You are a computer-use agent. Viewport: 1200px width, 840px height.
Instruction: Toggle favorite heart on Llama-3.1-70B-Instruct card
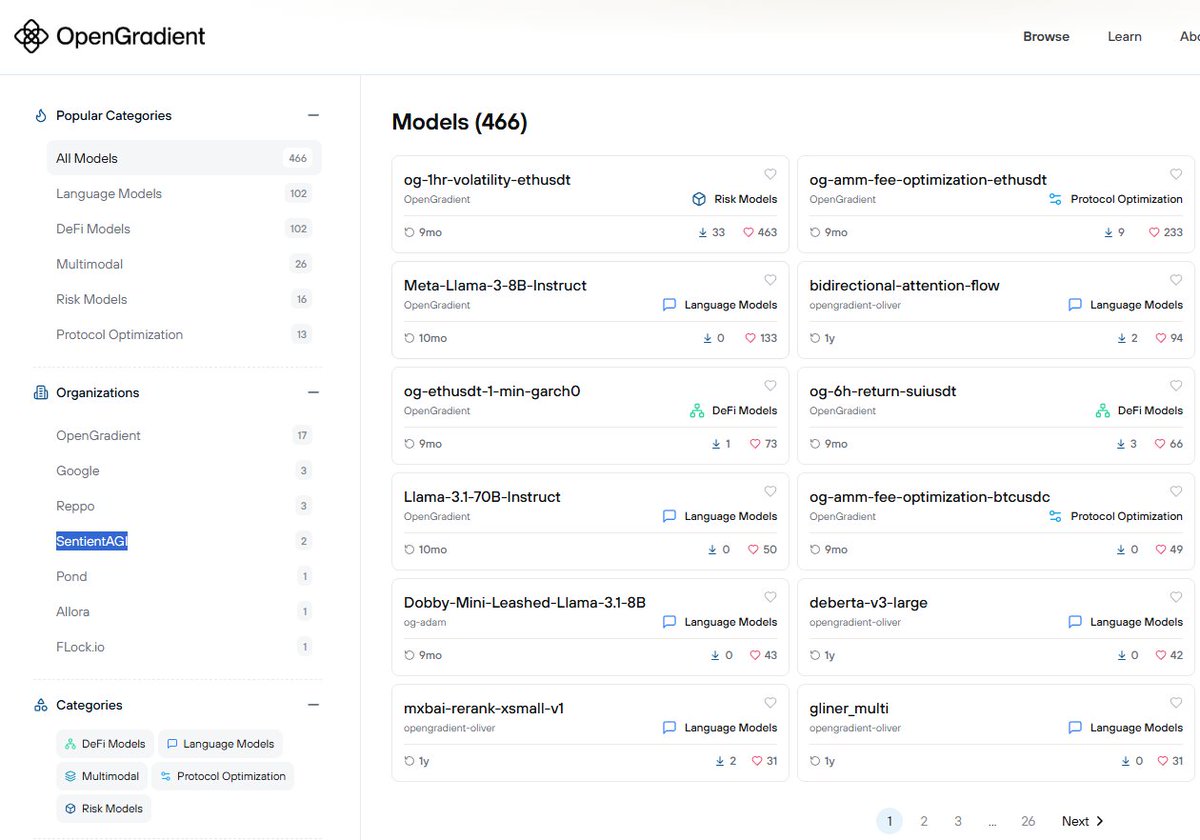(770, 491)
